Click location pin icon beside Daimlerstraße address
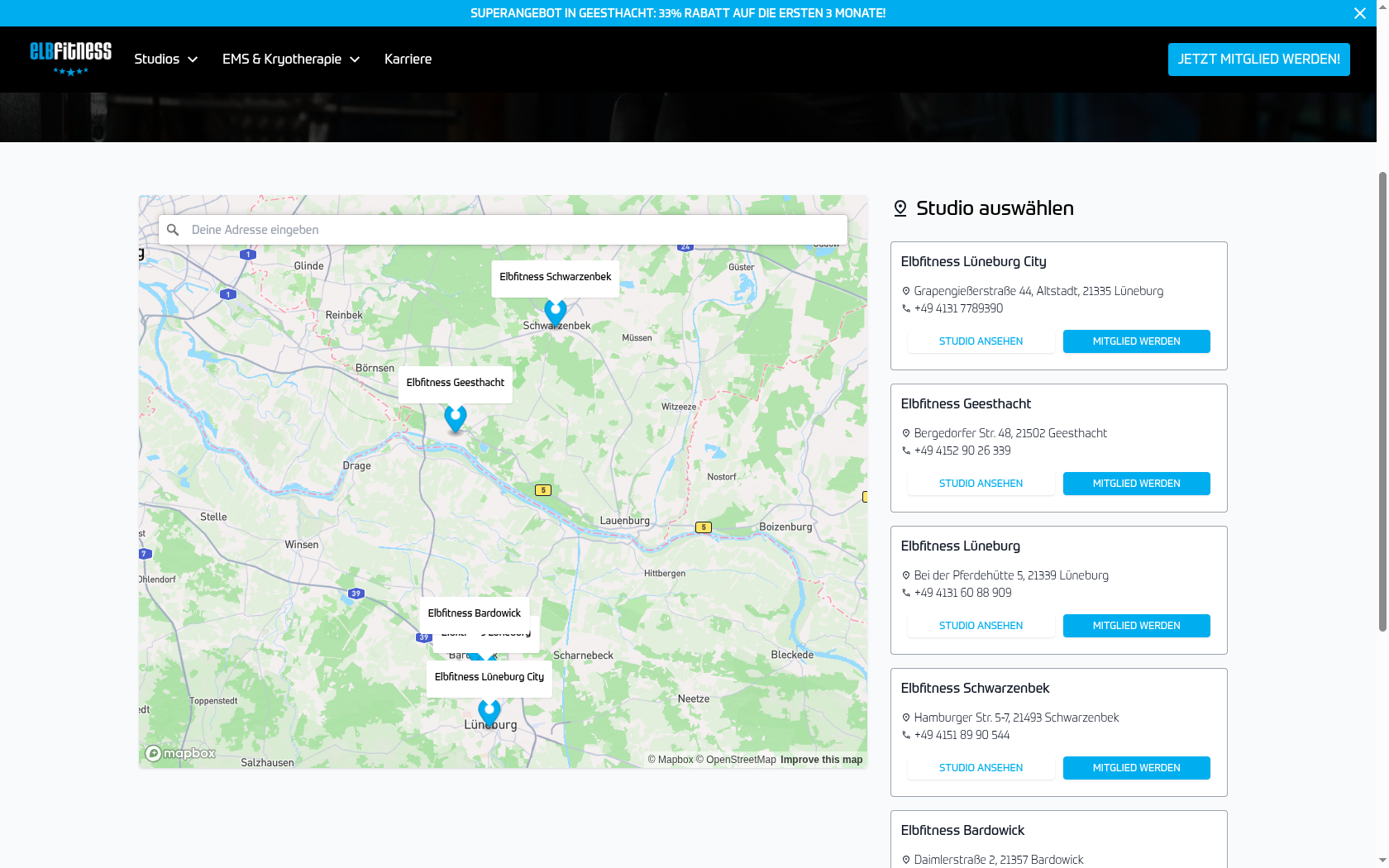This screenshot has height=868, width=1389. (x=906, y=860)
